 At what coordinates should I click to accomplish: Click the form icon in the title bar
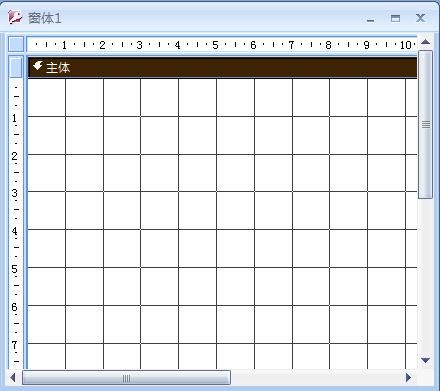pos(15,17)
